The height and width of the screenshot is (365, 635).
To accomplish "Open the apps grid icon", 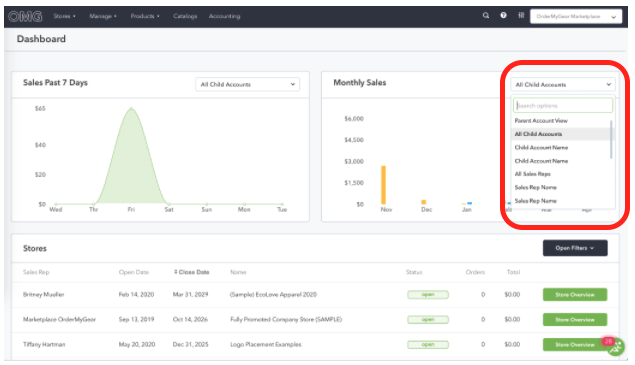I will (521, 15).
